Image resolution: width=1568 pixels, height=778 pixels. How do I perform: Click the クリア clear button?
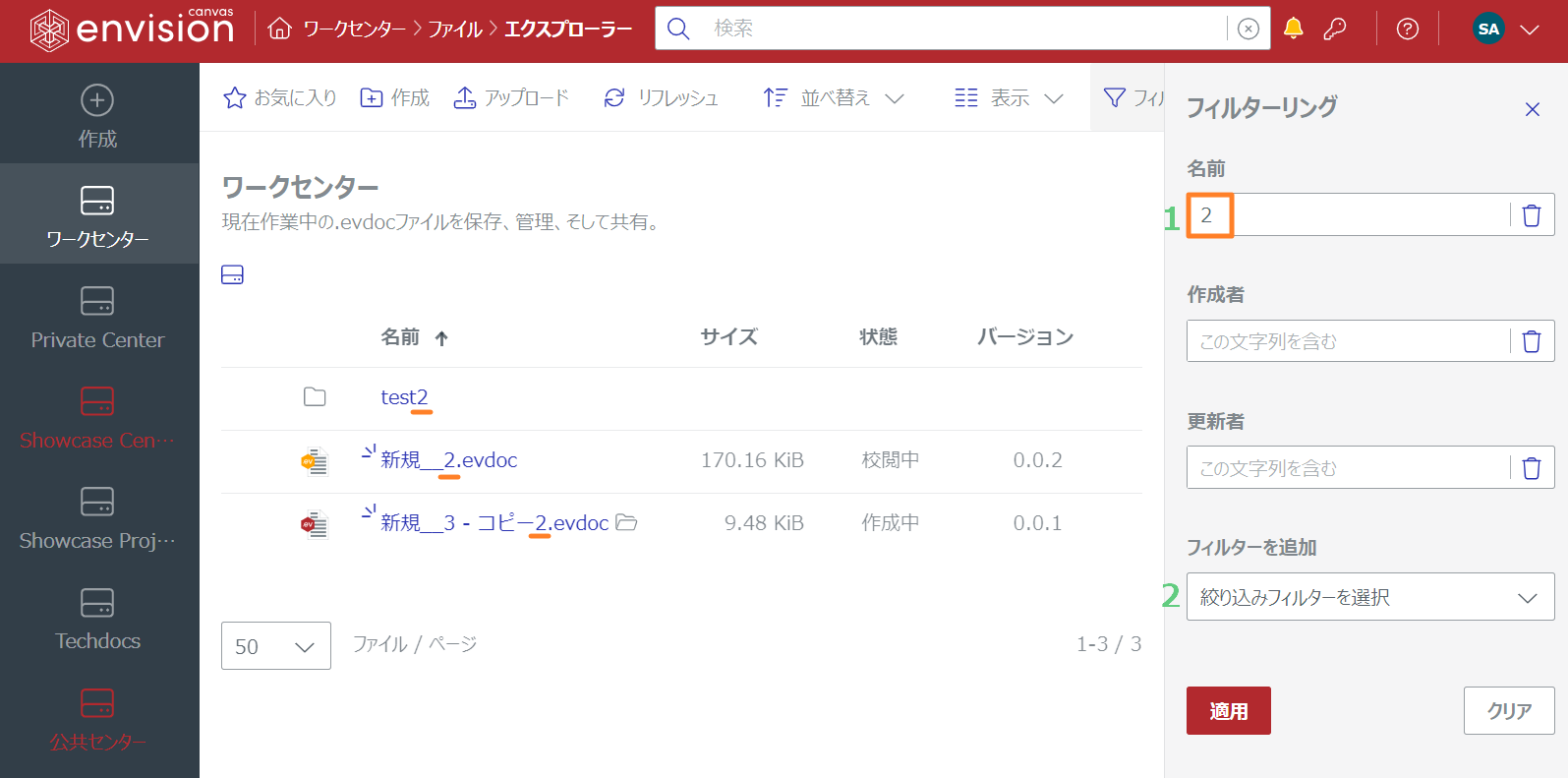[1509, 711]
